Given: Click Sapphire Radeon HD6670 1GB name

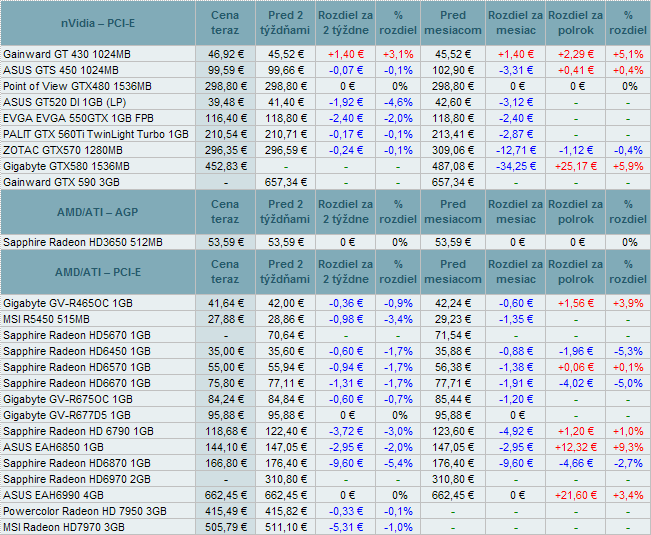Looking at the screenshot, I should [77, 384].
